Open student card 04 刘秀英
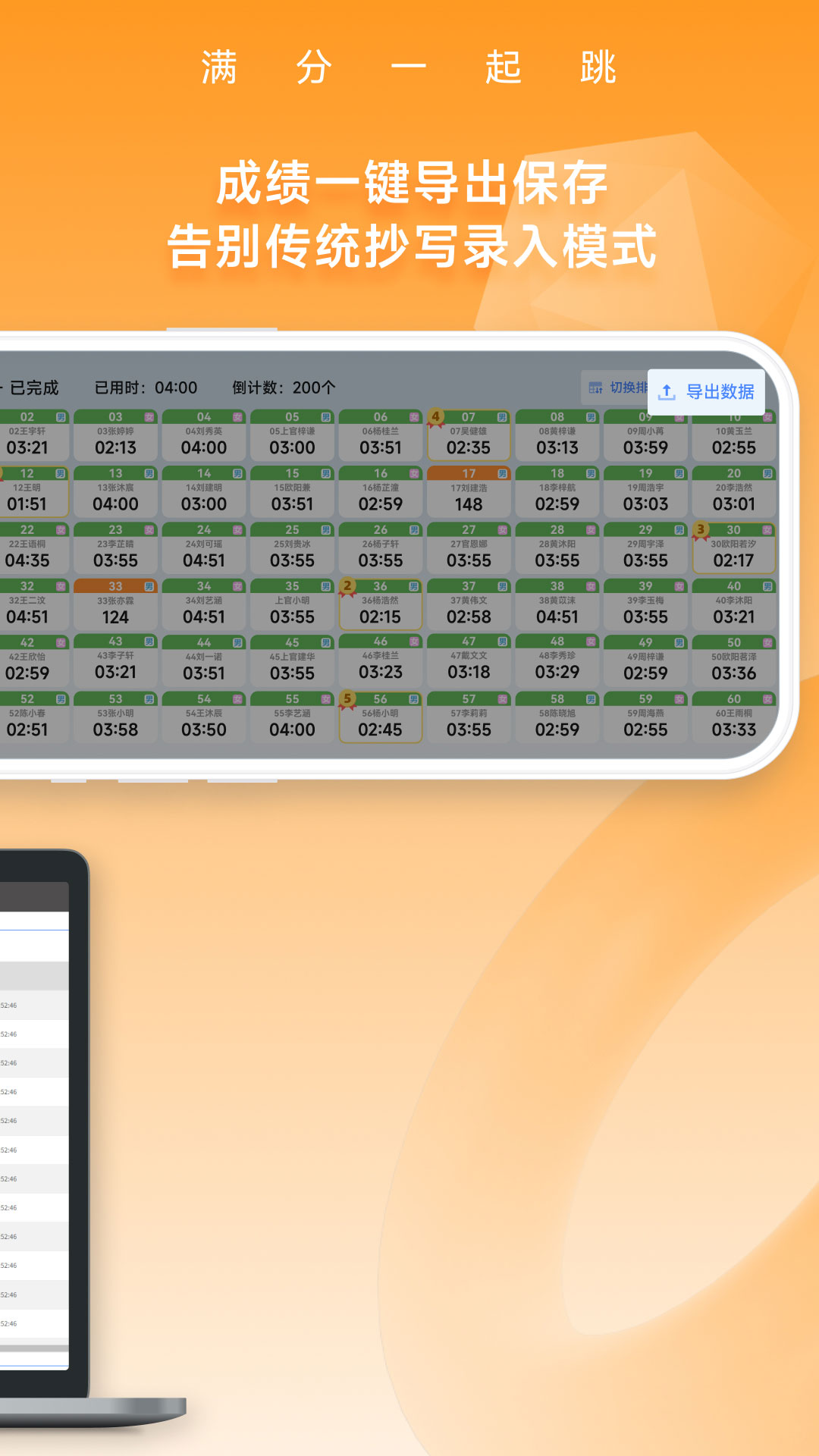Screen dimensions: 819x1456 point(204,436)
